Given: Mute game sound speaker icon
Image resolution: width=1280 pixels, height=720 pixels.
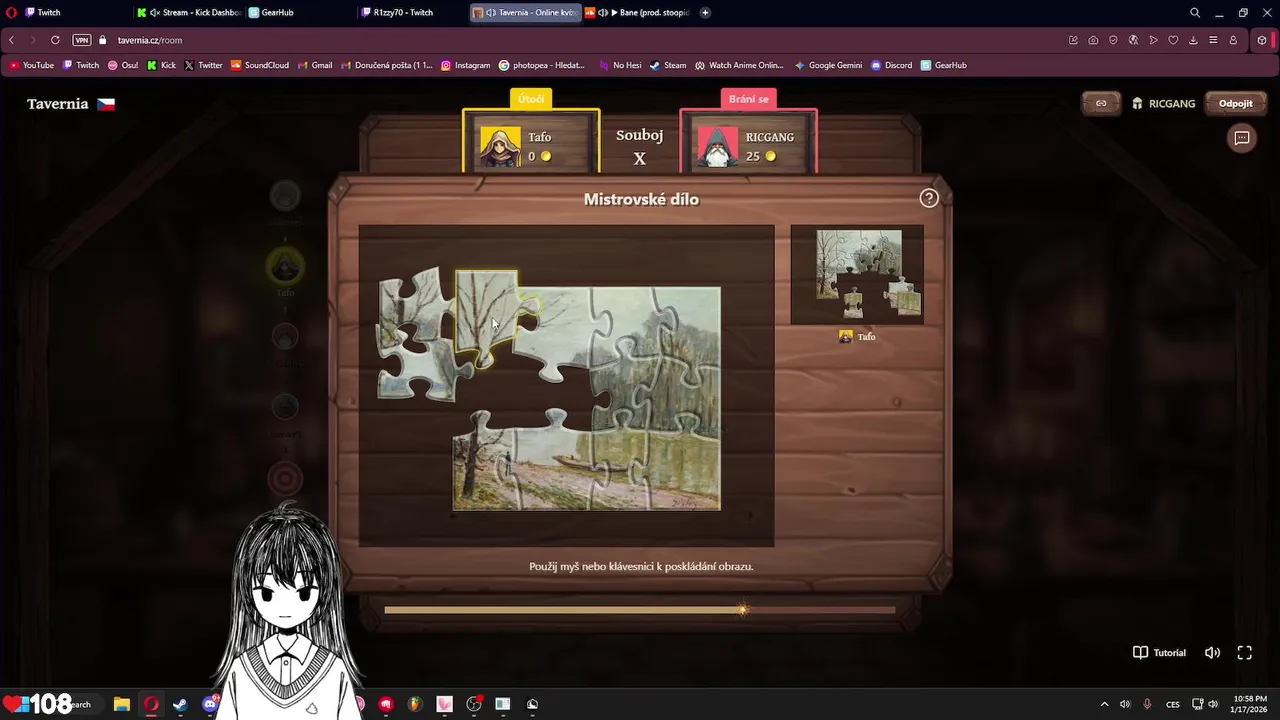Looking at the screenshot, I should (1212, 653).
